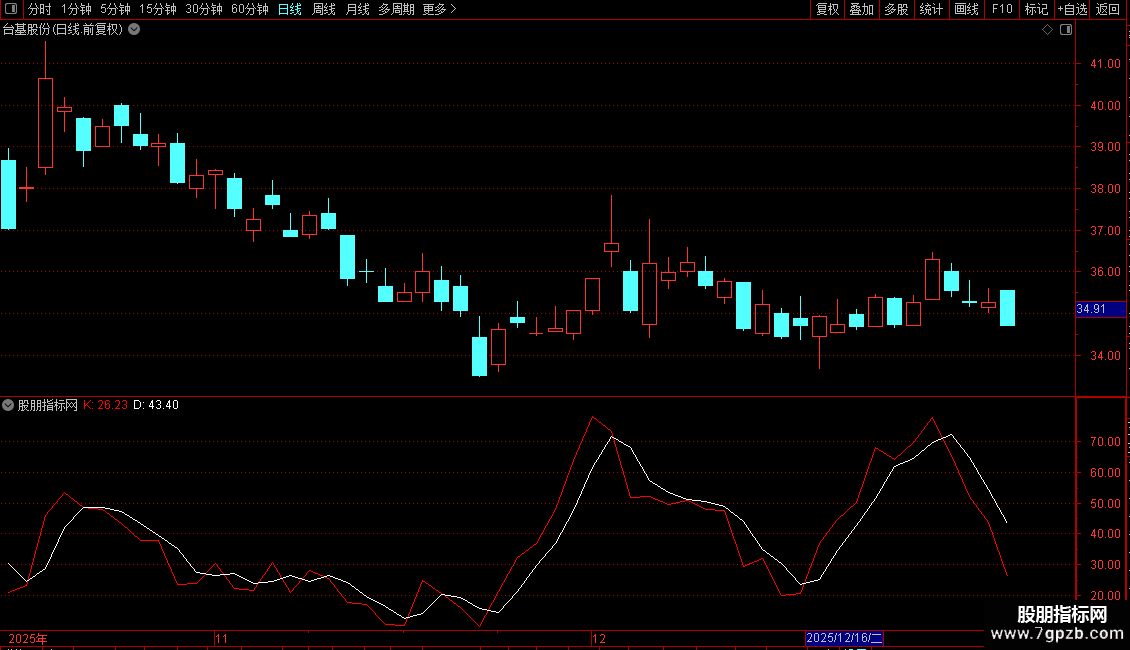Image resolution: width=1130 pixels, height=650 pixels.
Task: Click the 2025年 year label on time axis
Action: click(x=27, y=638)
